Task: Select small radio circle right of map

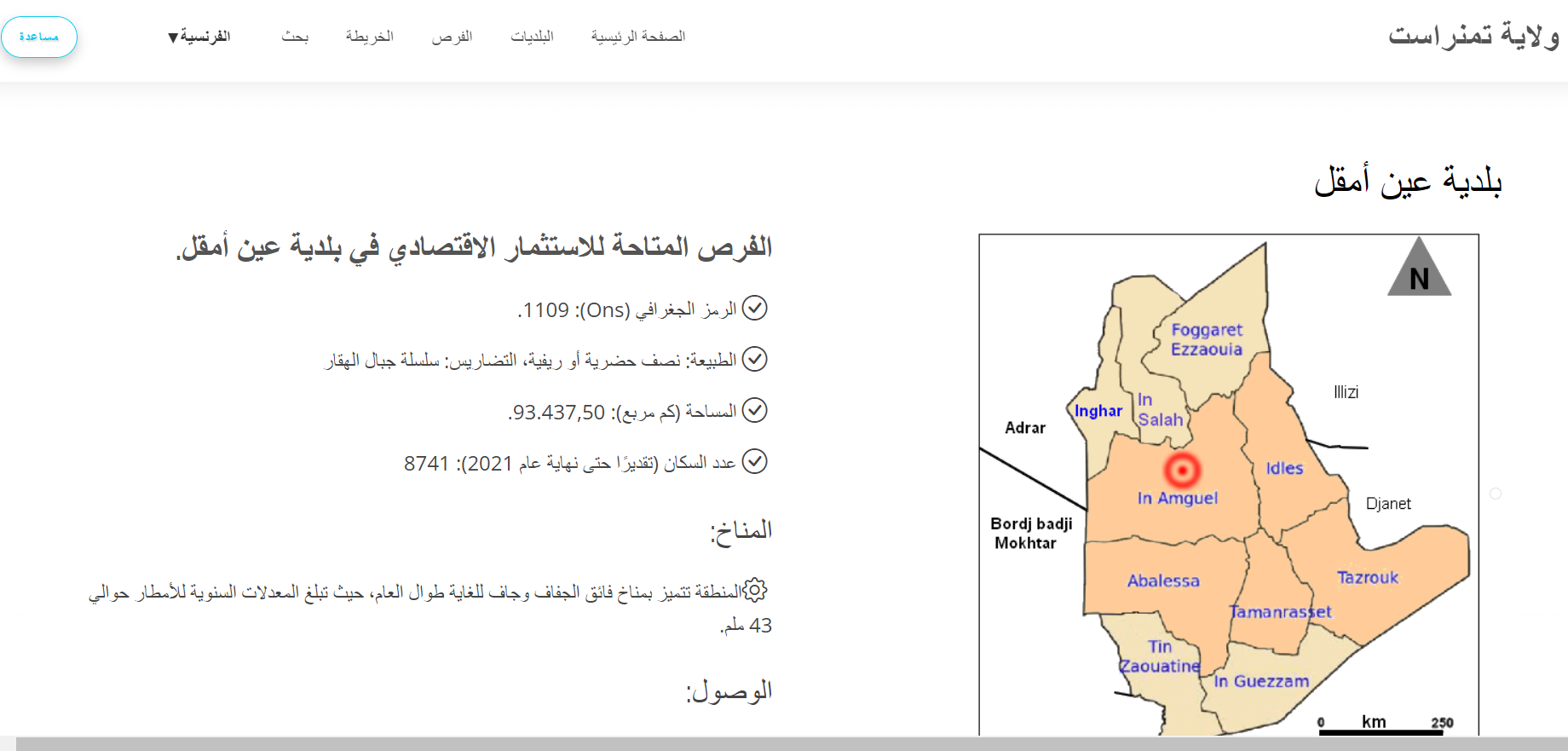Action: pyautogui.click(x=1496, y=494)
